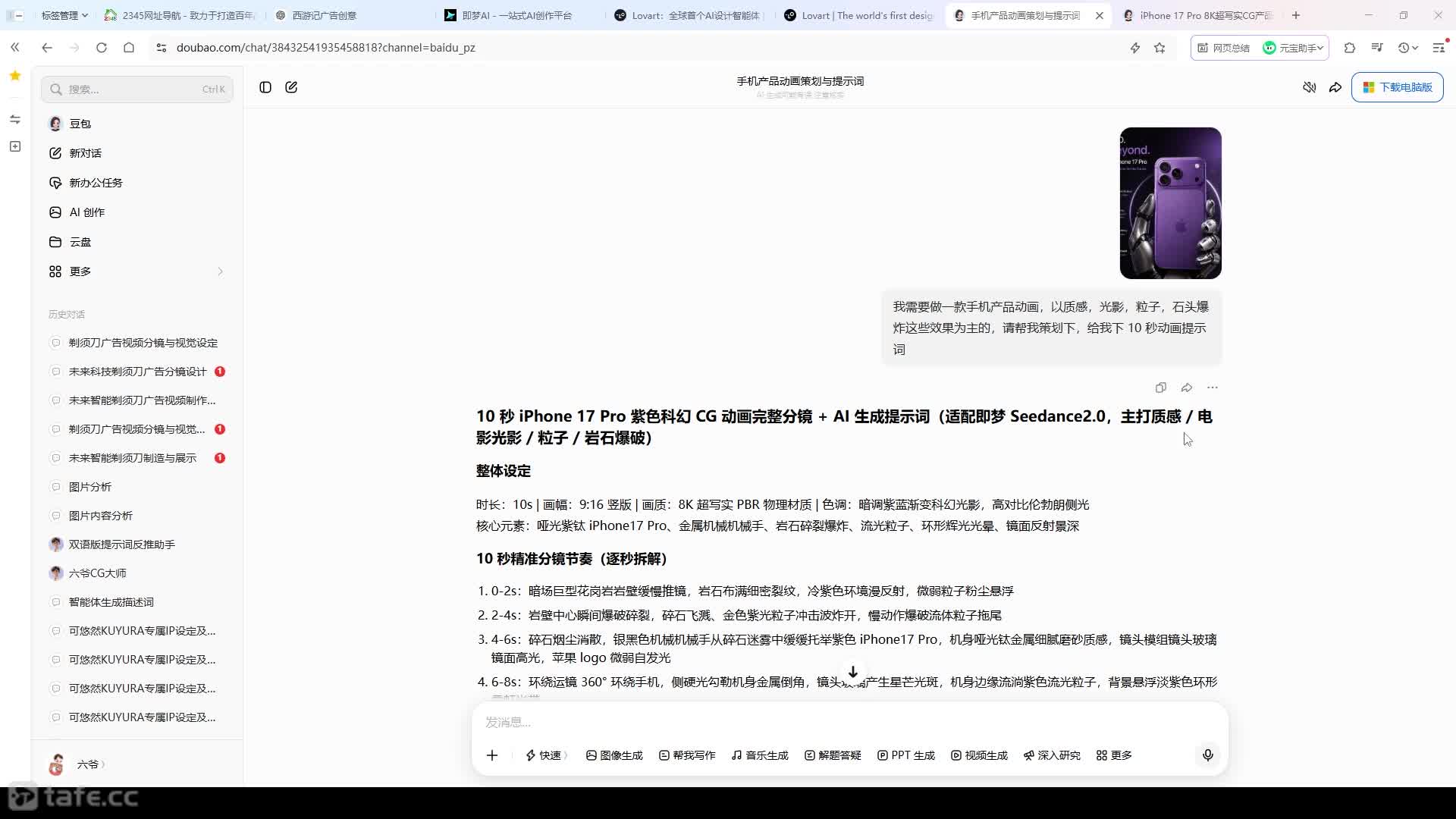Download the desktop version 下载电脑版

1398,87
